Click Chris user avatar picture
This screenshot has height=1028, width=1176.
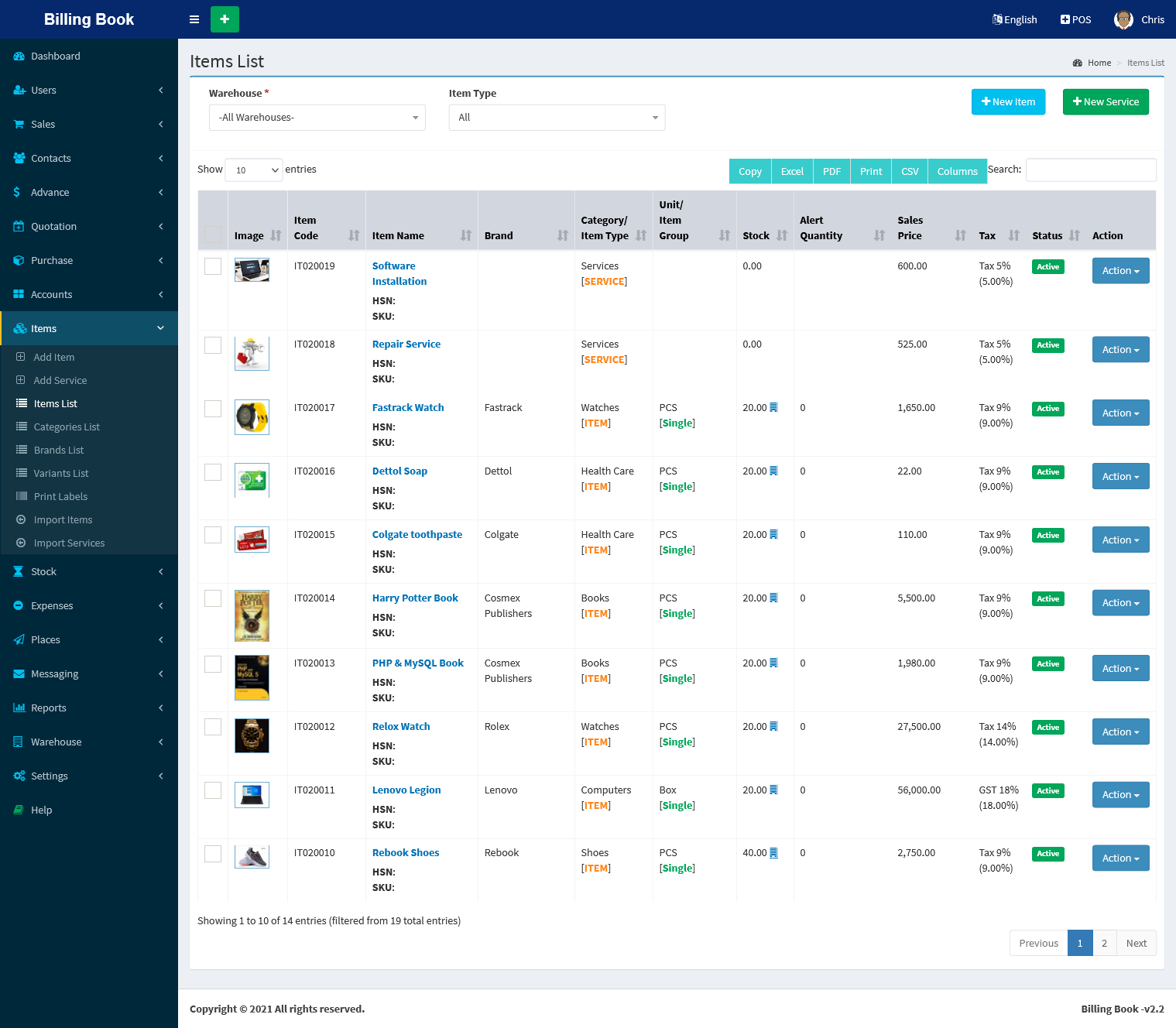1123,19
